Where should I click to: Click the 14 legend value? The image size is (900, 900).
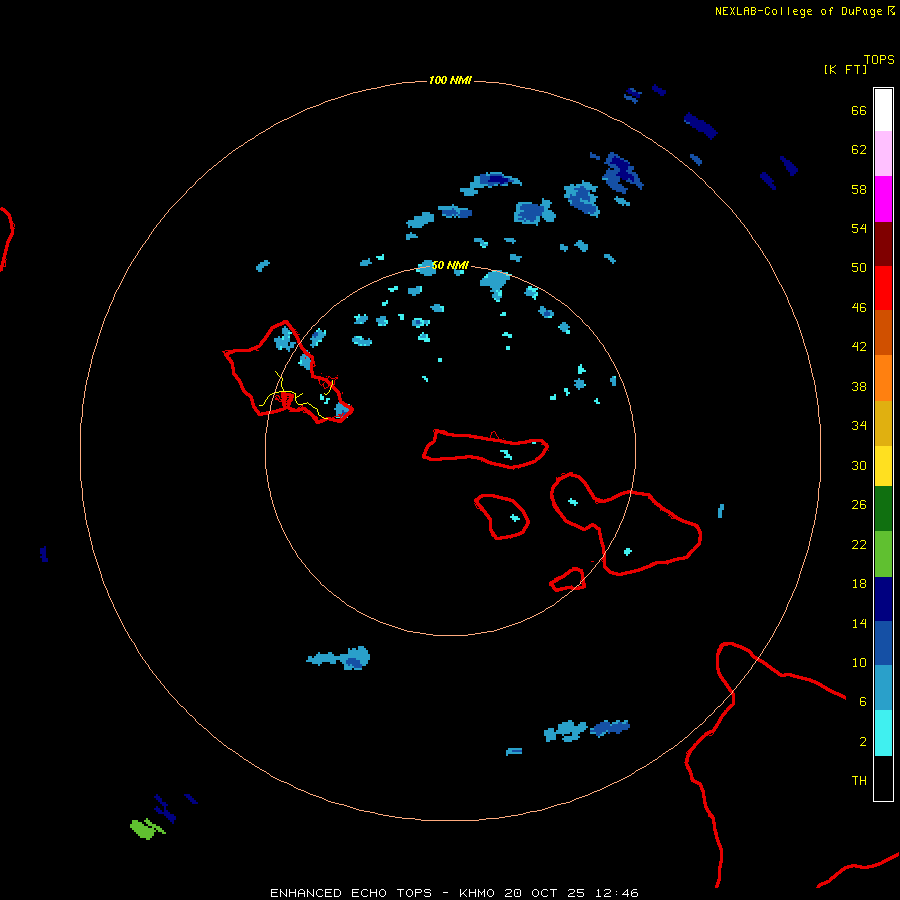point(859,623)
